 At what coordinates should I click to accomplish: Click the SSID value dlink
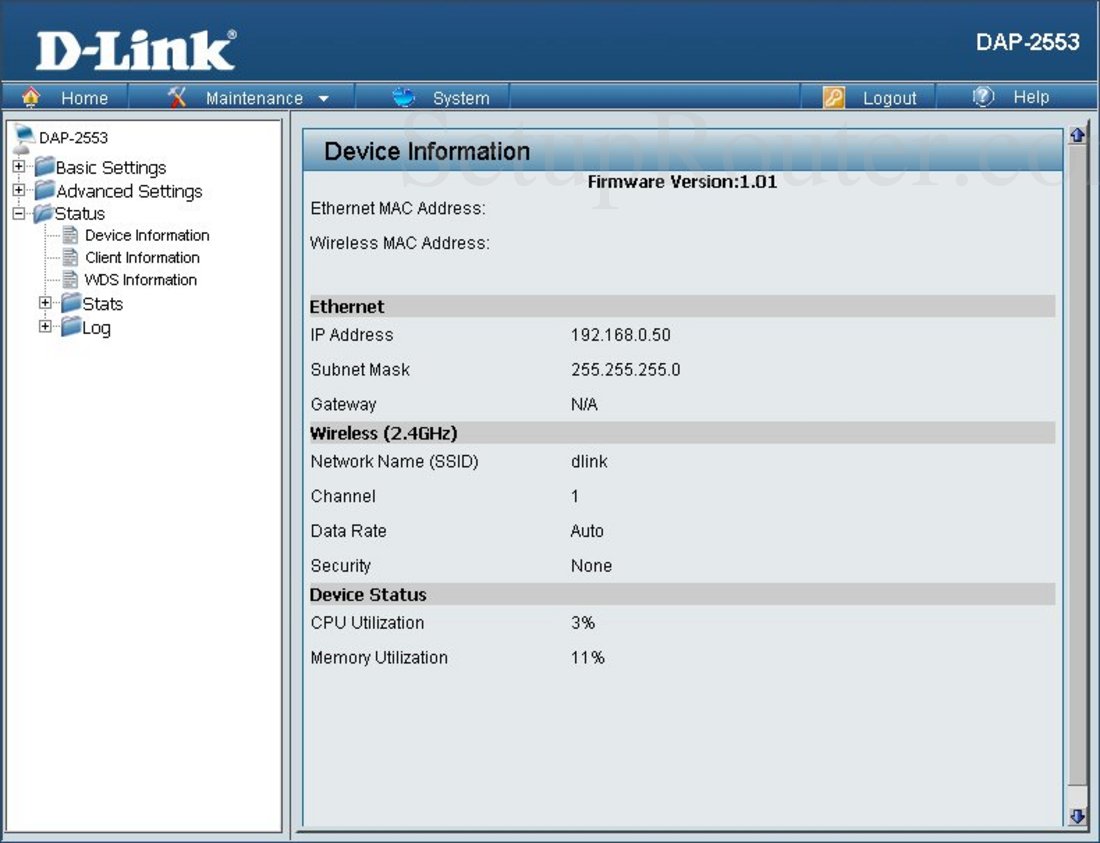pos(589,461)
